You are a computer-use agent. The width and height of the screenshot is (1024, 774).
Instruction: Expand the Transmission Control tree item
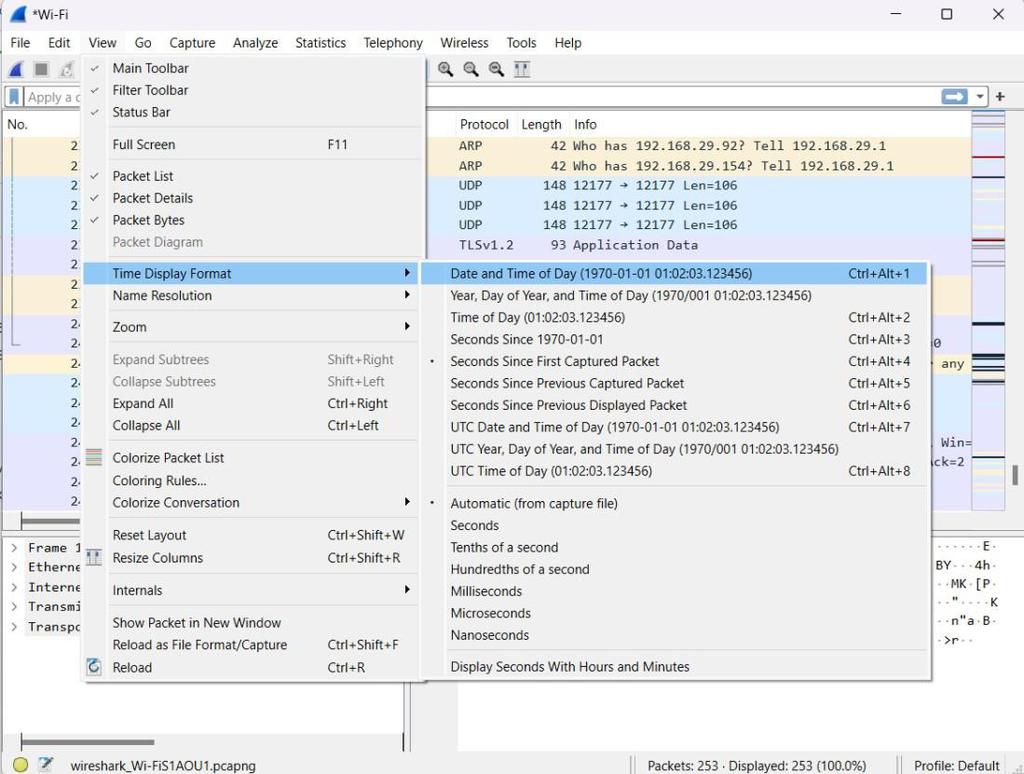(14, 607)
